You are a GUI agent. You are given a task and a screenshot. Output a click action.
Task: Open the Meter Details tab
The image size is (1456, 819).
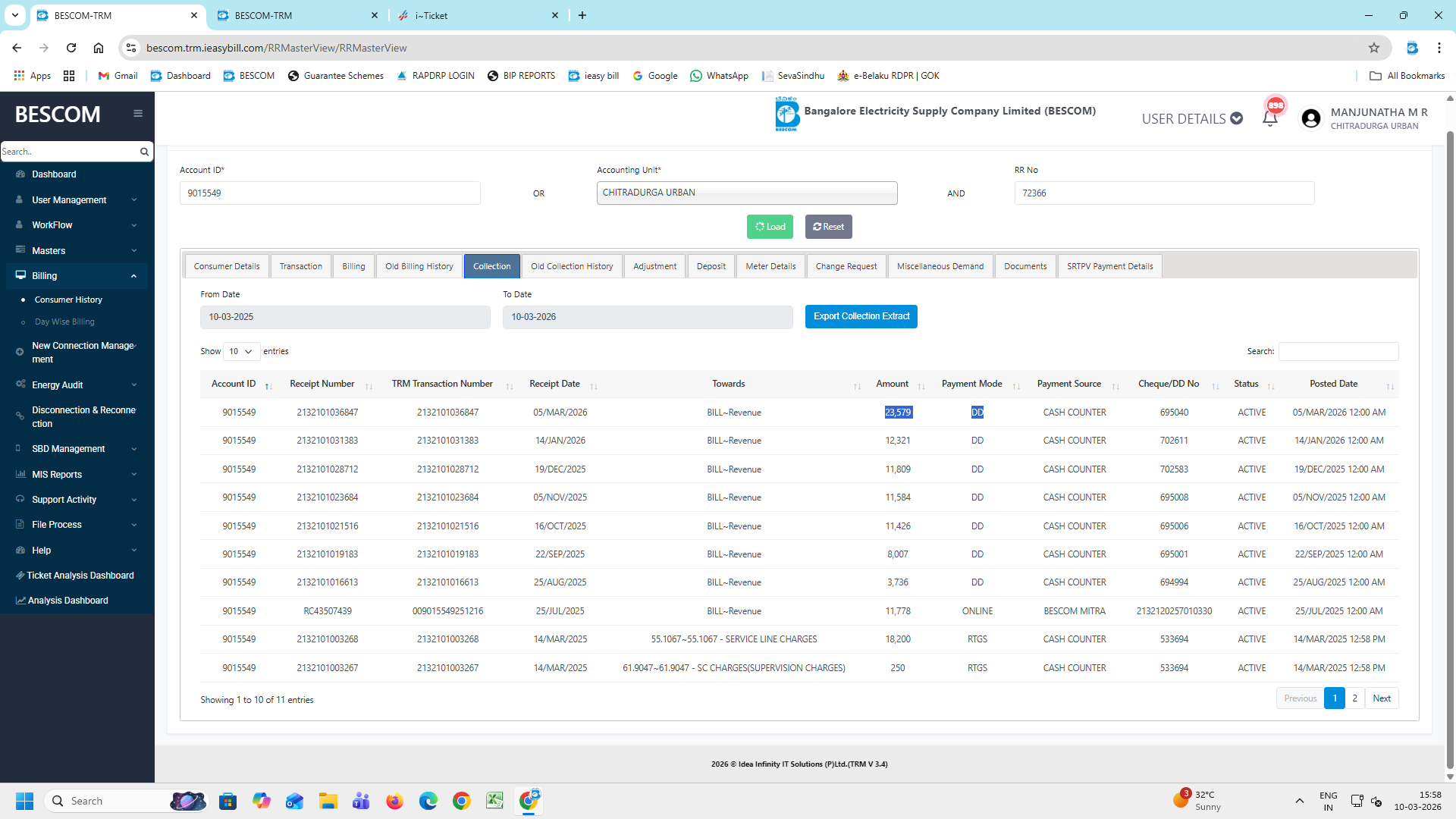pos(770,267)
